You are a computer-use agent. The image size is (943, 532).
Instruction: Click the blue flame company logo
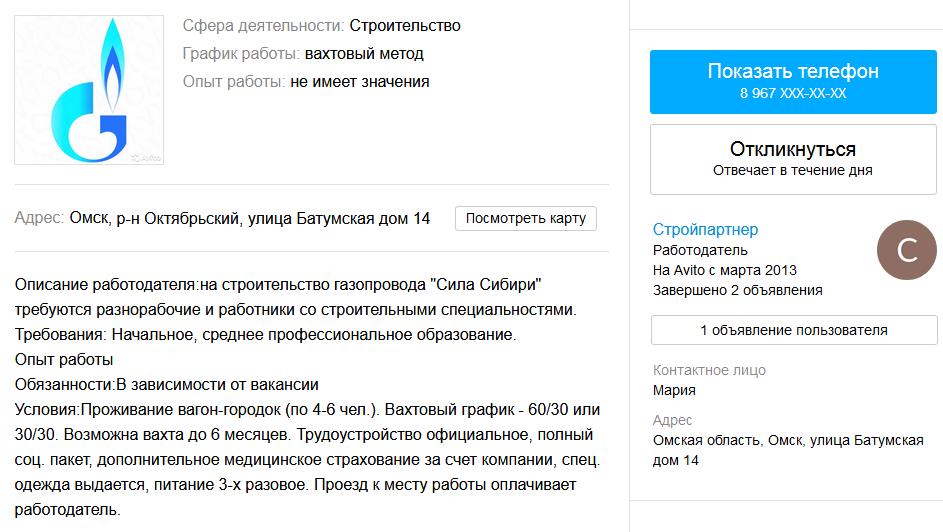click(90, 90)
